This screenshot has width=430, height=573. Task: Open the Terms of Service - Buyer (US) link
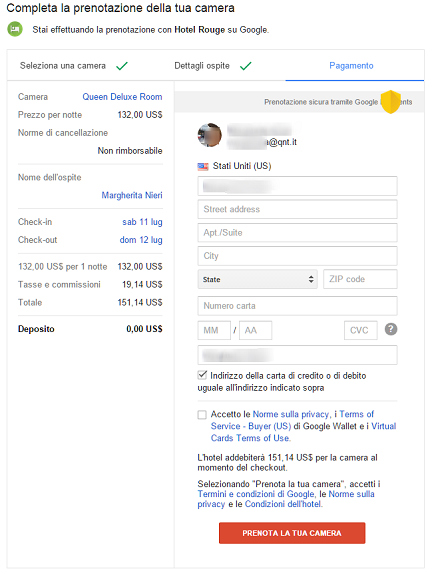(292, 420)
